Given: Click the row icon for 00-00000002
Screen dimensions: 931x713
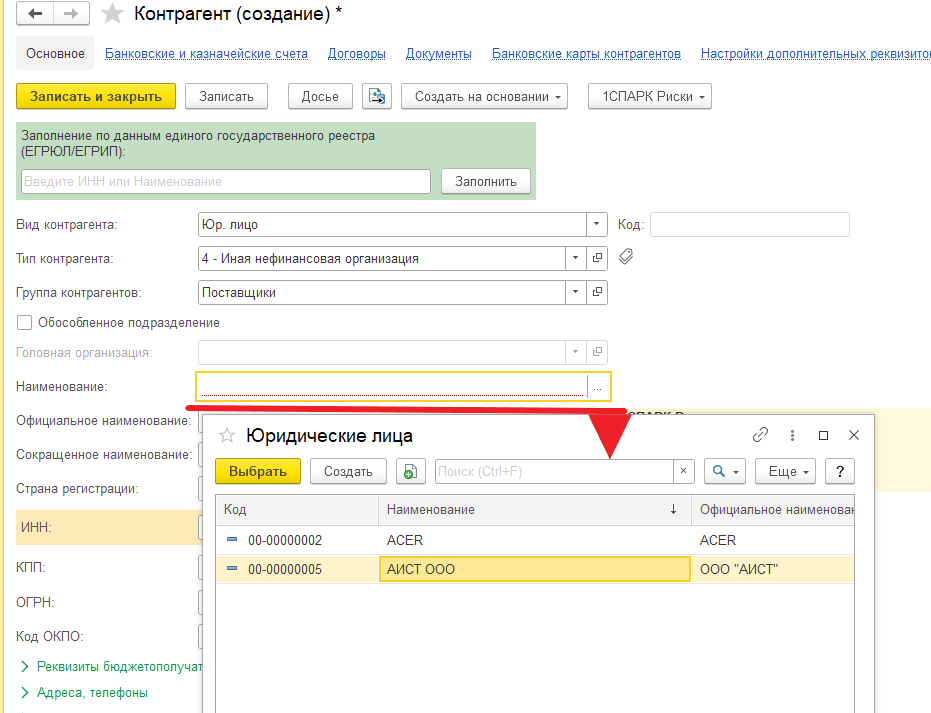Looking at the screenshot, I should 232,540.
